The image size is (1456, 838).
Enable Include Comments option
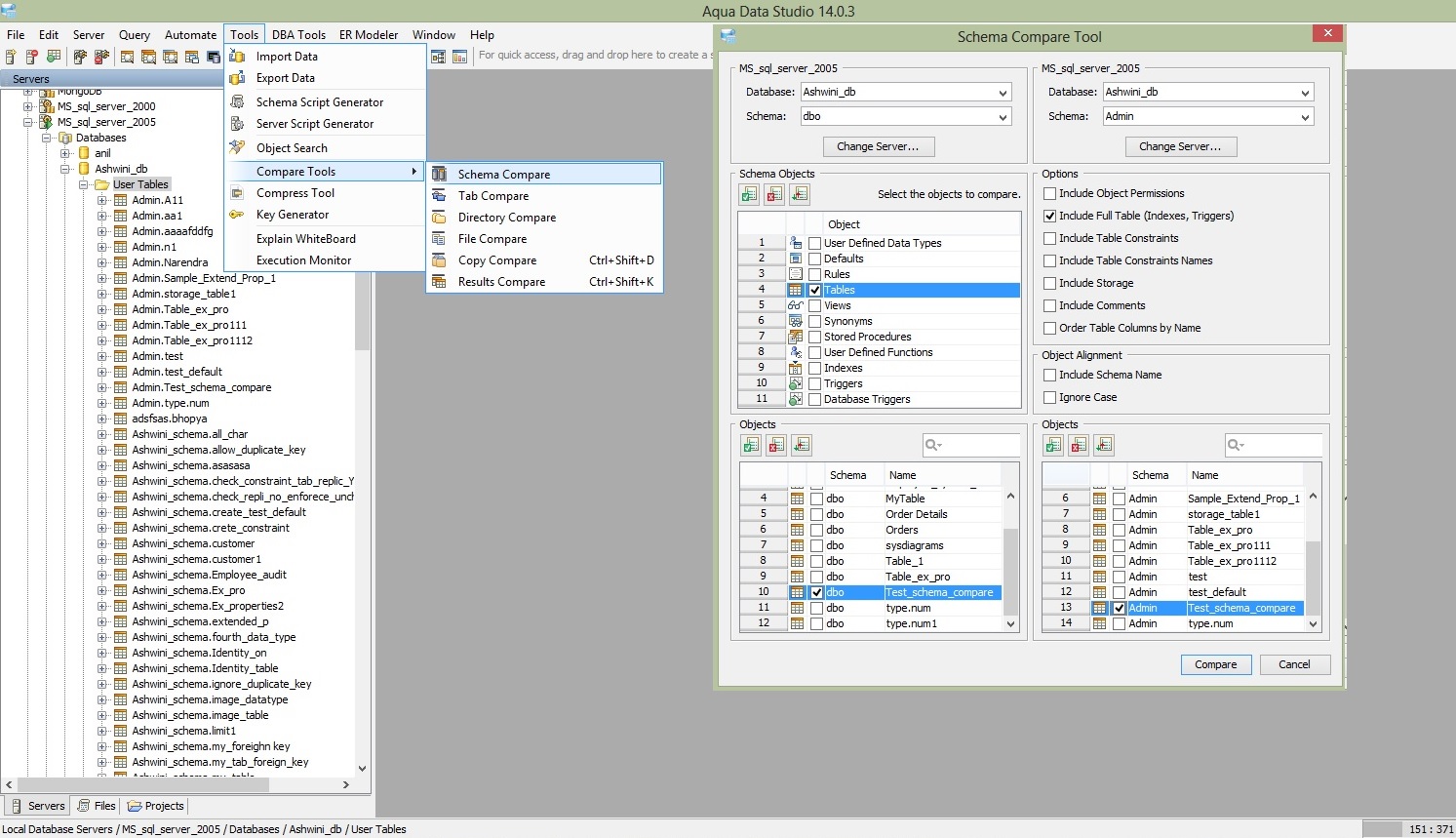click(1050, 305)
